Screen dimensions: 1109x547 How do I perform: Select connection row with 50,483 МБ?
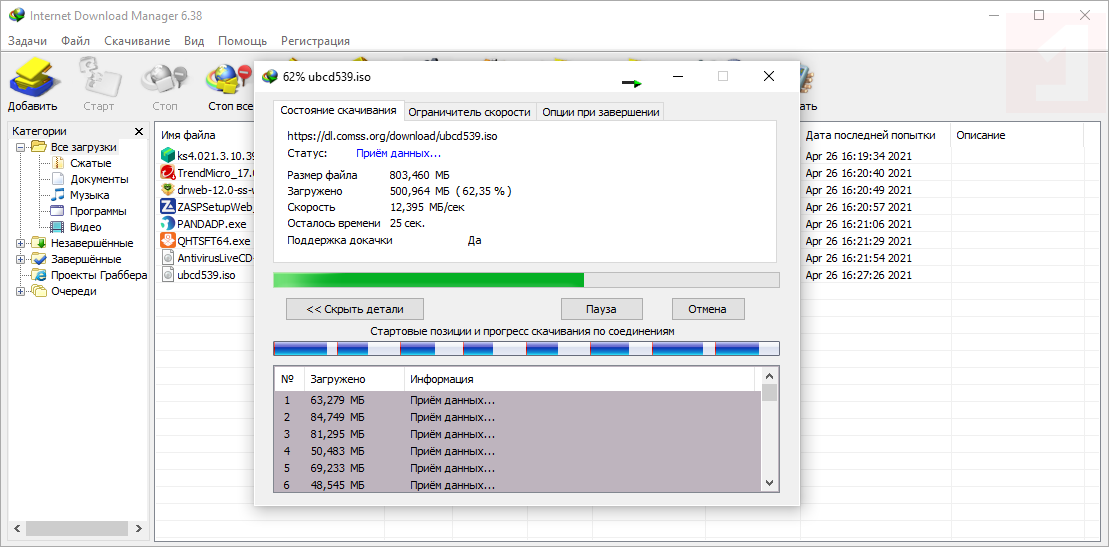pos(518,451)
